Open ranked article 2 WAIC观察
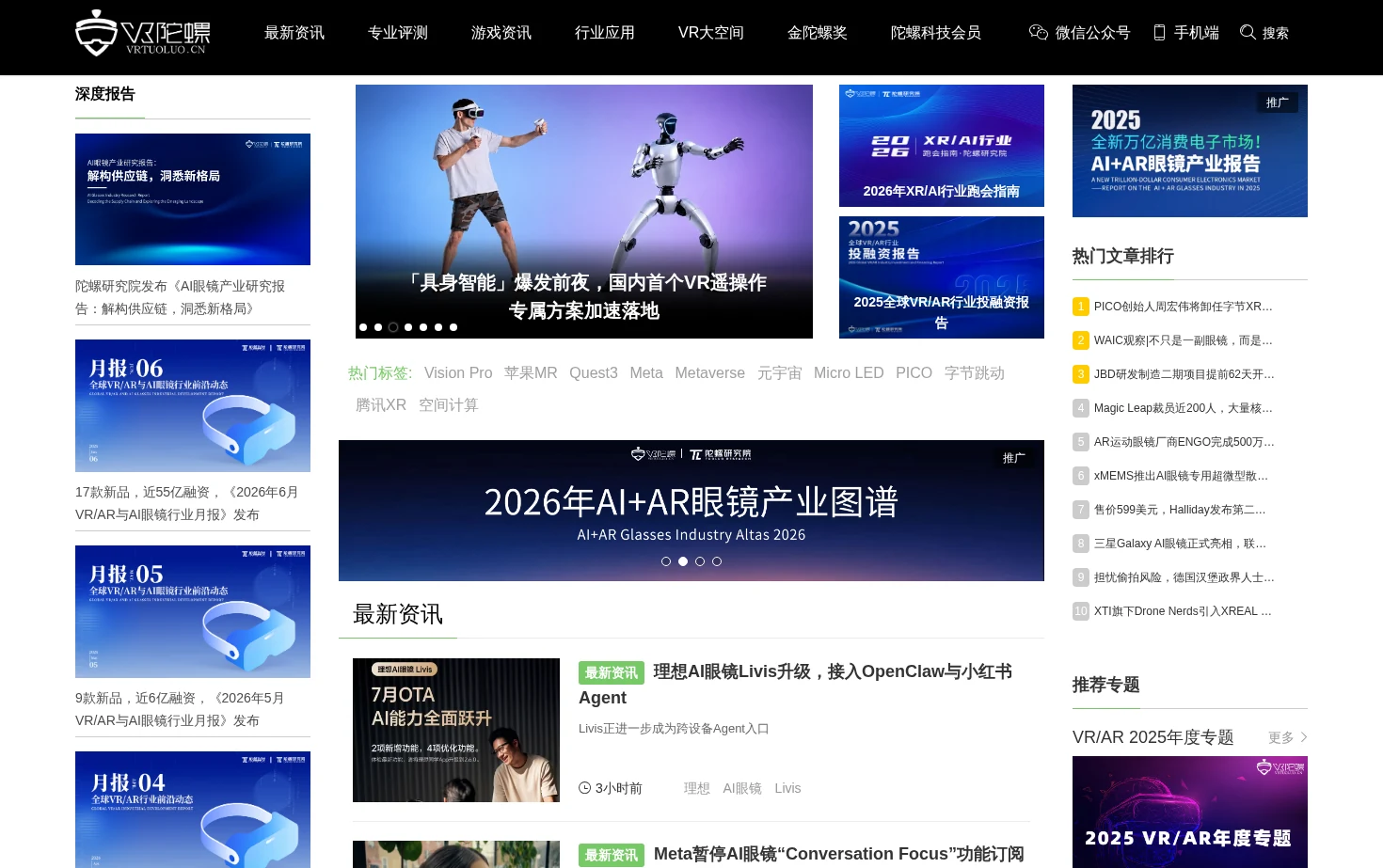The height and width of the screenshot is (868, 1383). coord(1183,340)
